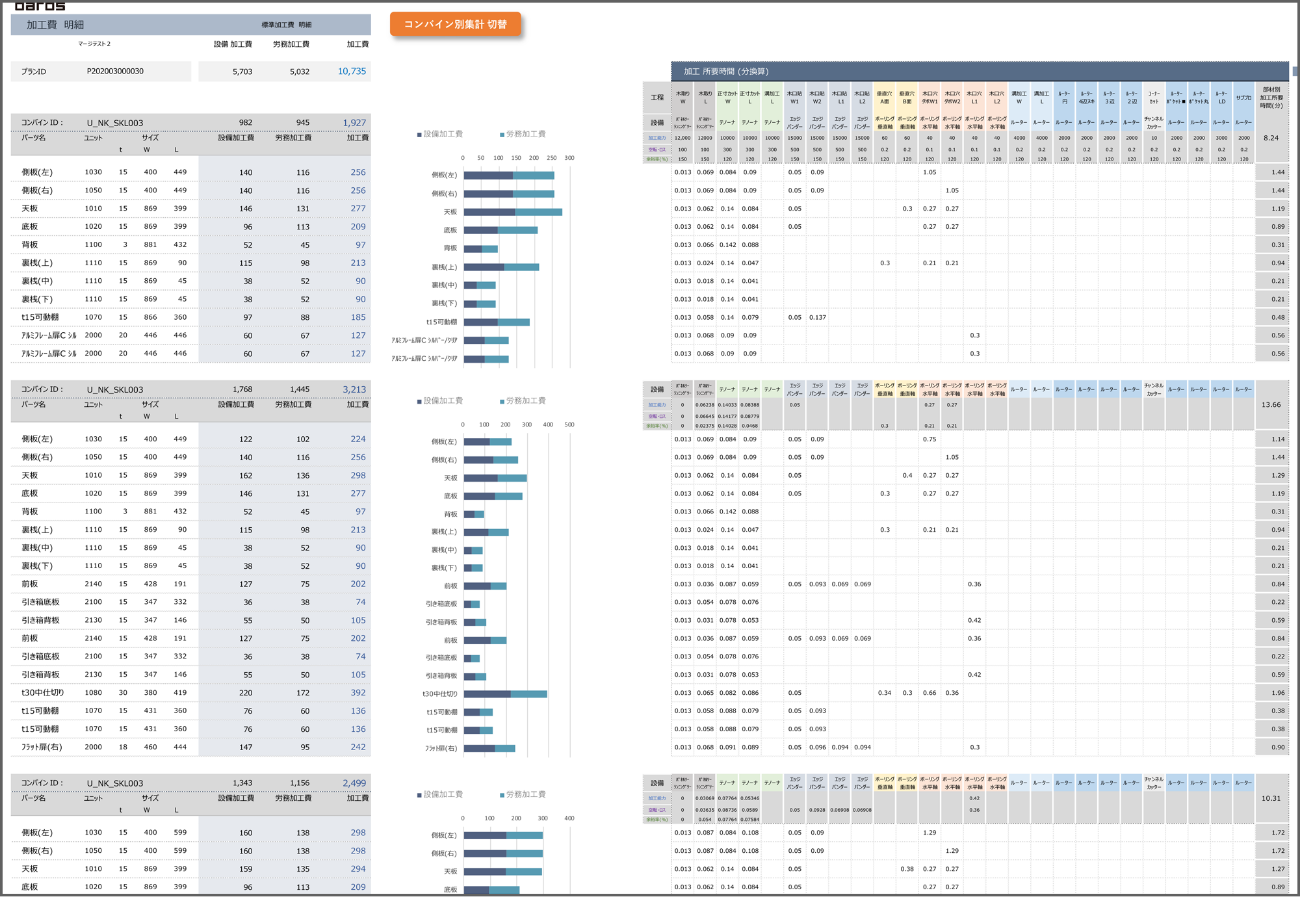
Task: Click the コンバイン別集計 切替 orange button
Action: (x=456, y=25)
